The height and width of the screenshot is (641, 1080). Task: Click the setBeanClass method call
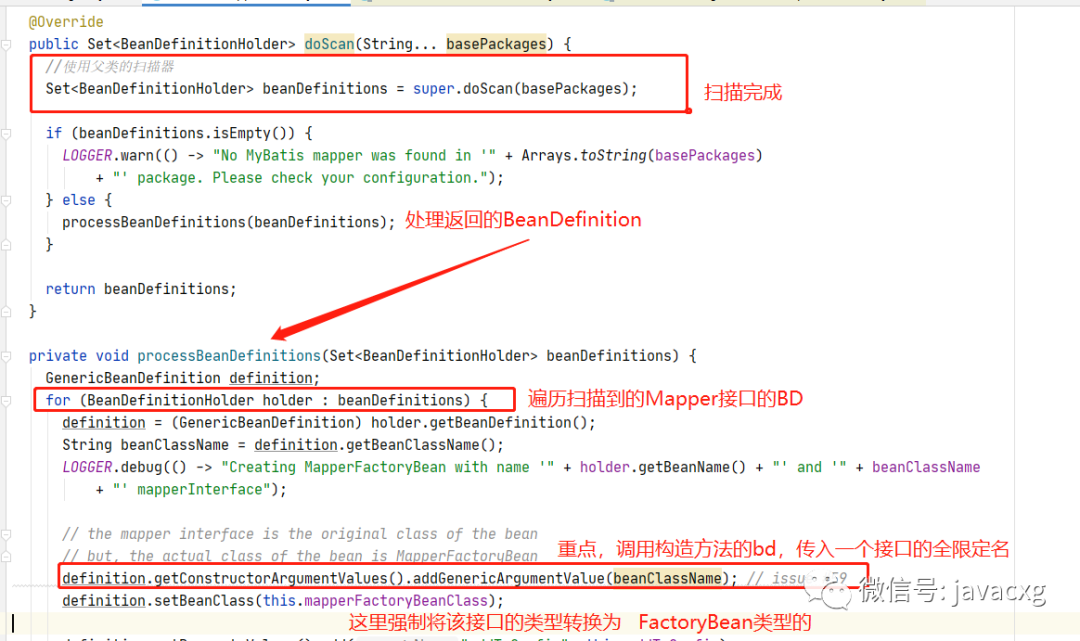[x=204, y=600]
